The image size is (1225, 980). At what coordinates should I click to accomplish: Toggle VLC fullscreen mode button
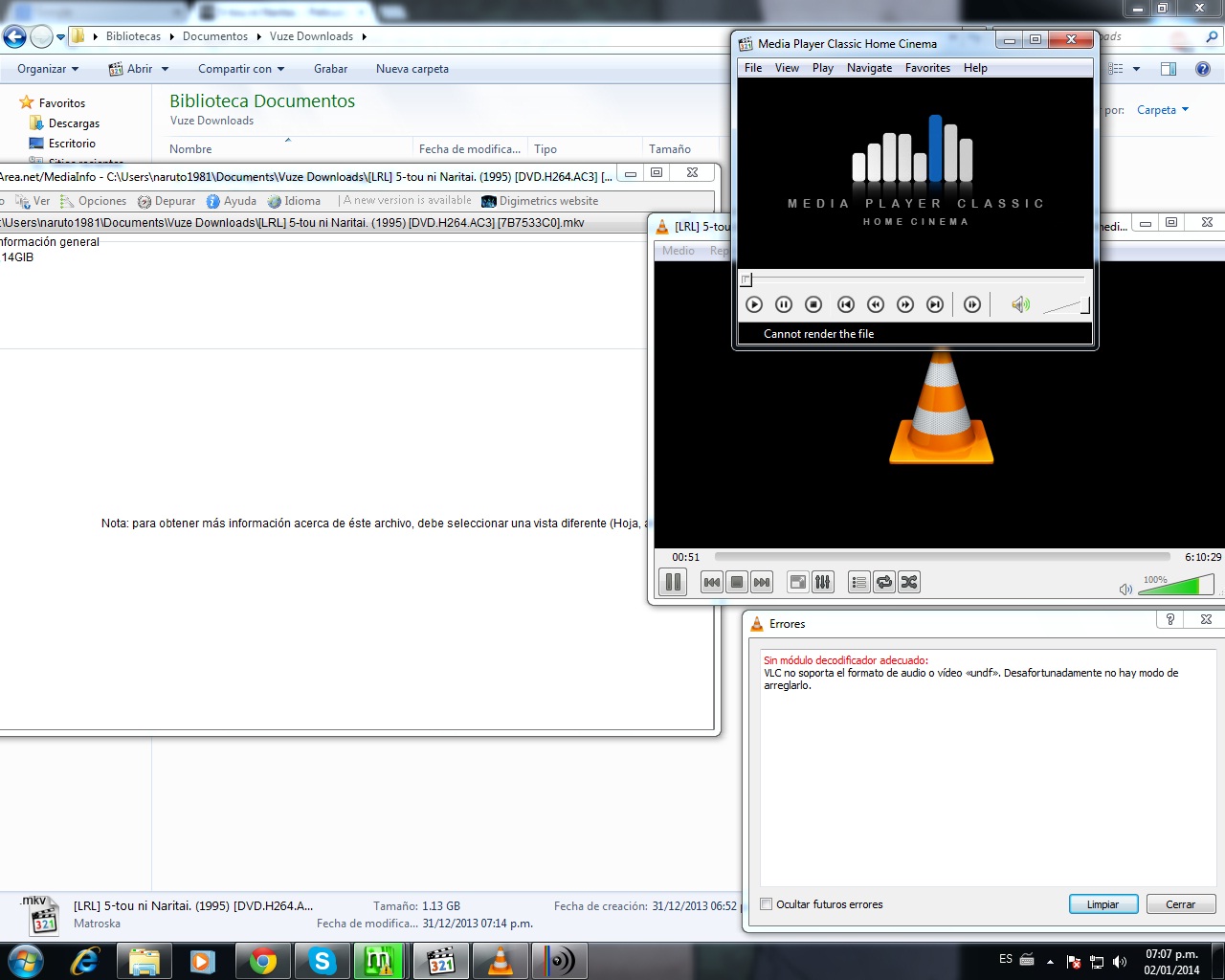797,582
